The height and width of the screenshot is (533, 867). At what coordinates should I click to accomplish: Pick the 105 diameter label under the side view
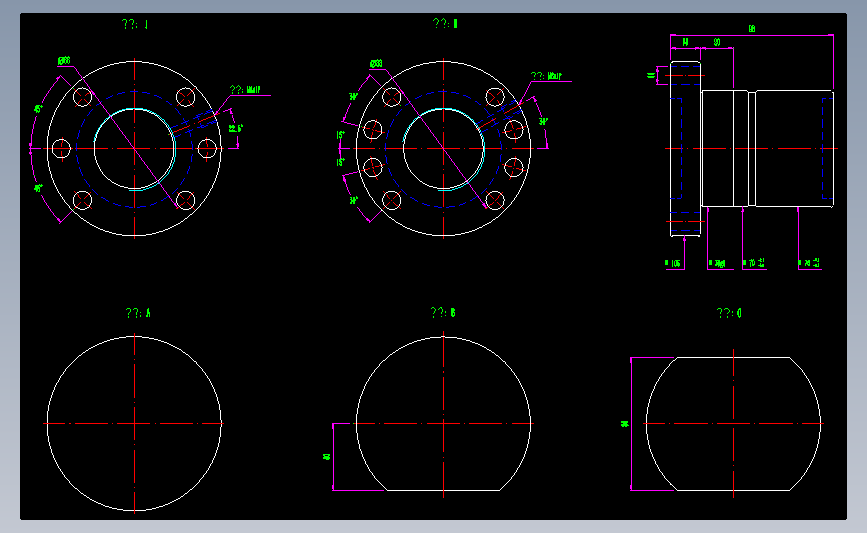tap(673, 264)
